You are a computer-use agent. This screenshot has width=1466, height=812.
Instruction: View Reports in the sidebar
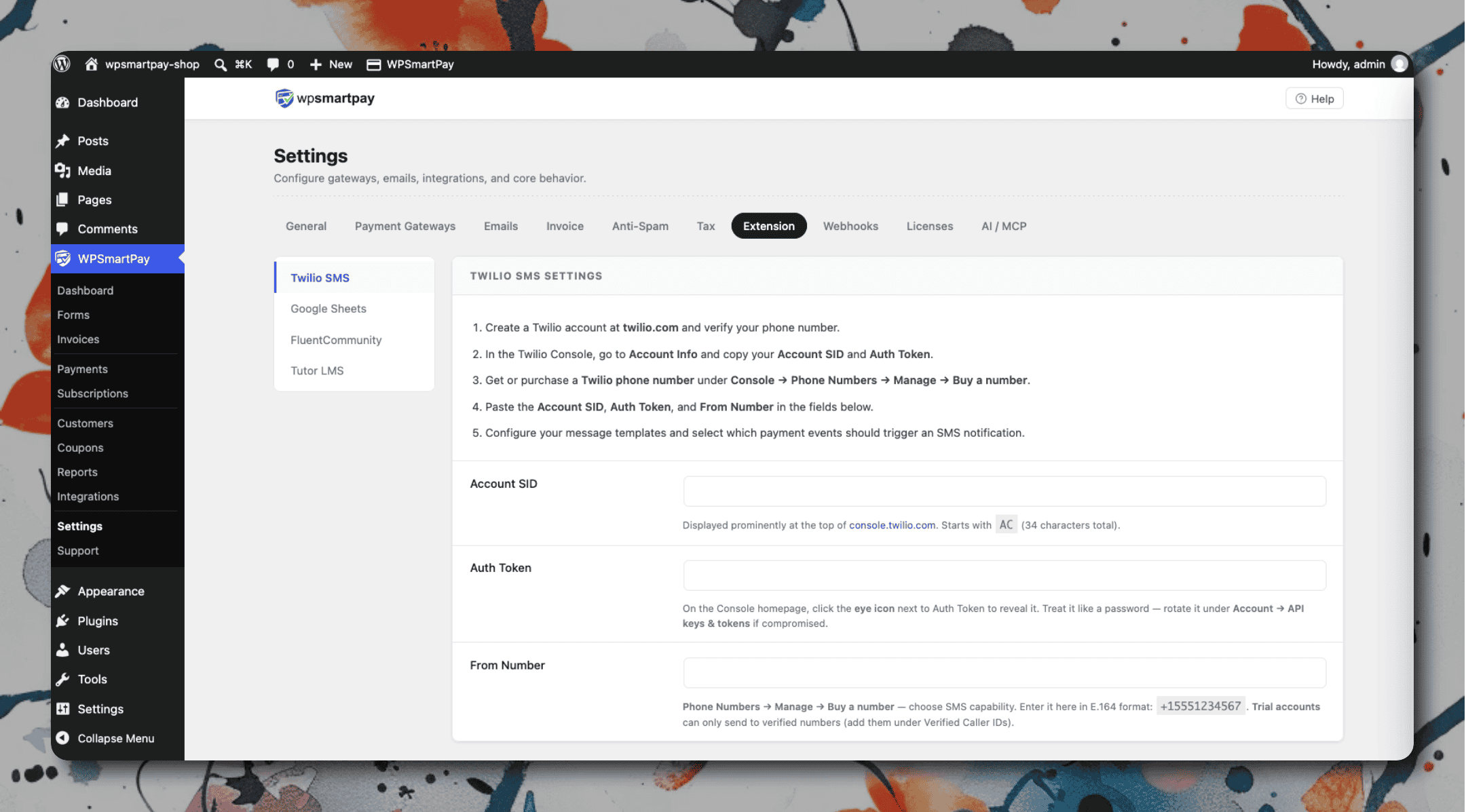pyautogui.click(x=77, y=472)
